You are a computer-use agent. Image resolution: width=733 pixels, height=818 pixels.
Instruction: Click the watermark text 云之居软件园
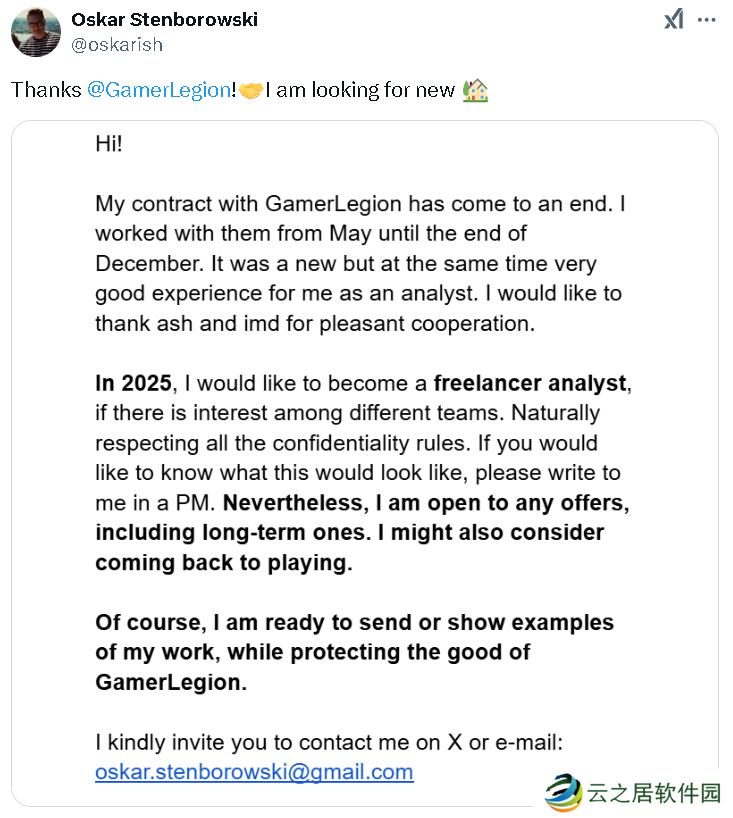coord(654,794)
